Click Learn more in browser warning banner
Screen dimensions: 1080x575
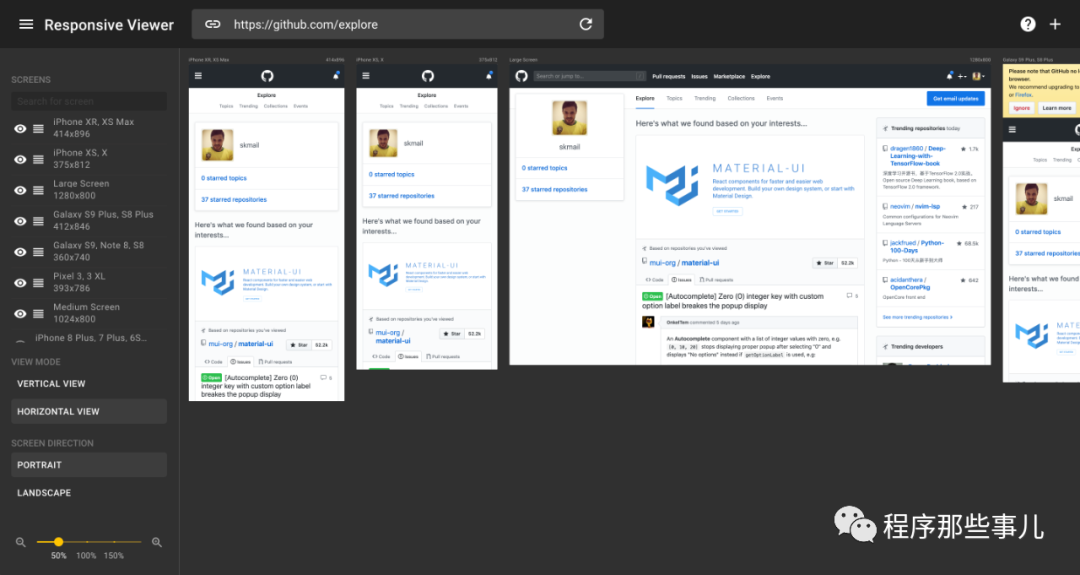[1057, 108]
